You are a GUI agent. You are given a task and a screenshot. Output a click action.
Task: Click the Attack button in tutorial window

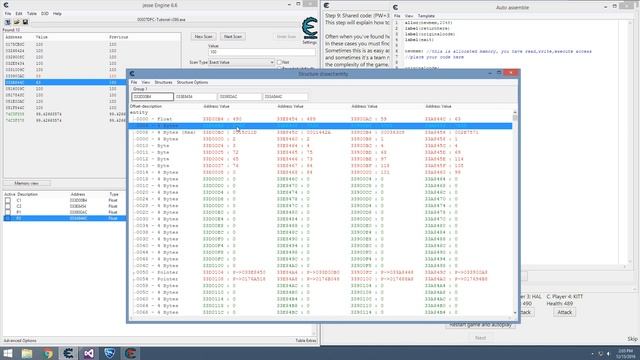coord(564,312)
